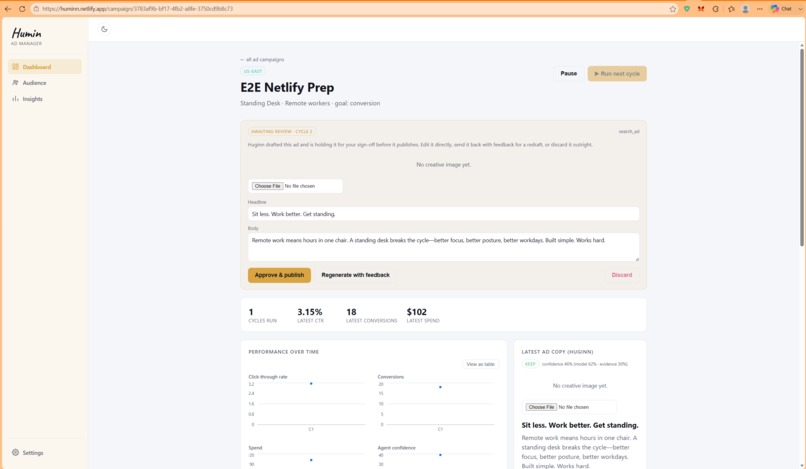The height and width of the screenshot is (469, 806).
Task: Click the browser address bar URL
Action: click(138, 9)
